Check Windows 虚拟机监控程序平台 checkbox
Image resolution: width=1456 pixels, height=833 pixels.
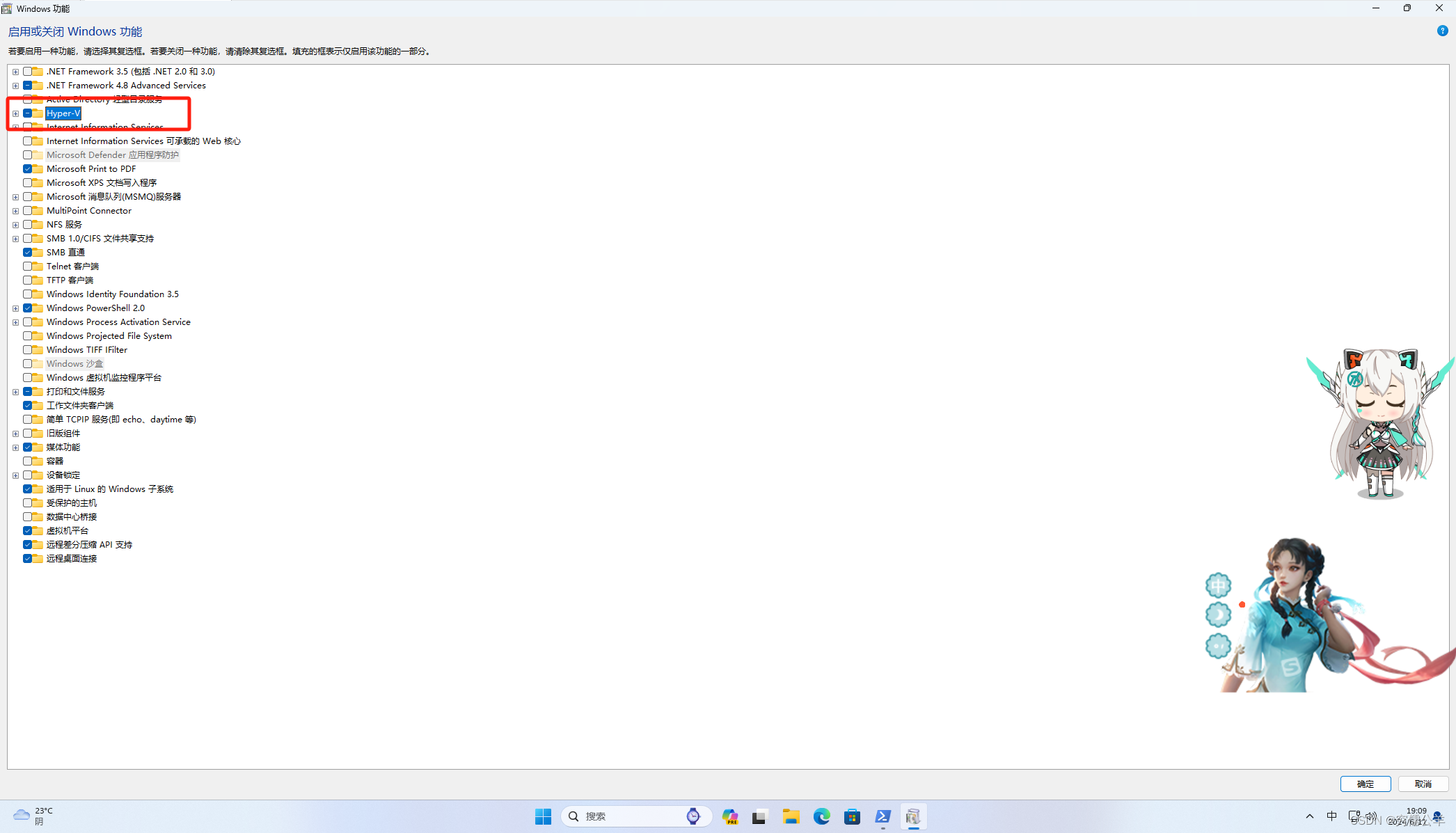coord(28,378)
